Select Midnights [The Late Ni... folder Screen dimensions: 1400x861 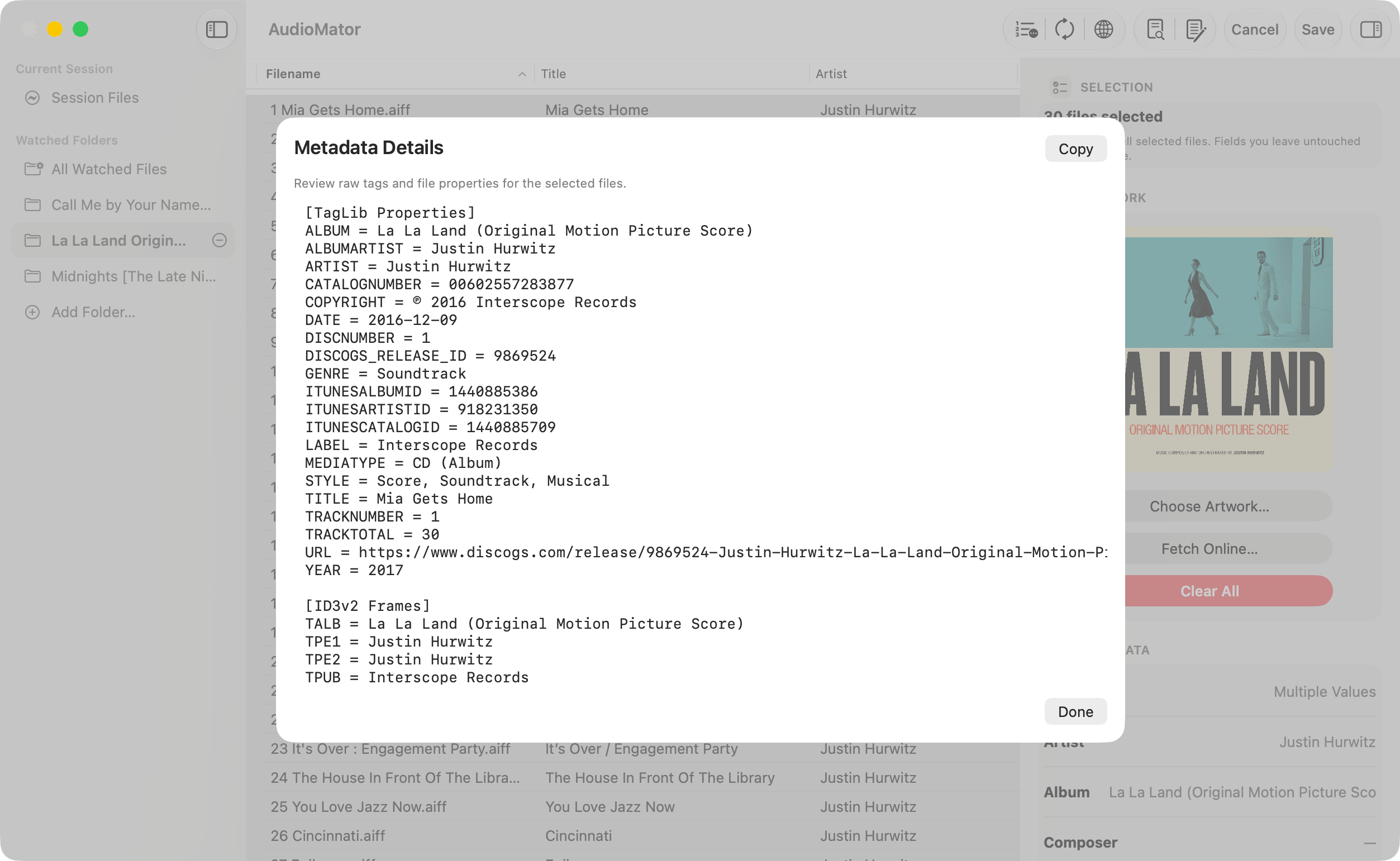point(122,276)
